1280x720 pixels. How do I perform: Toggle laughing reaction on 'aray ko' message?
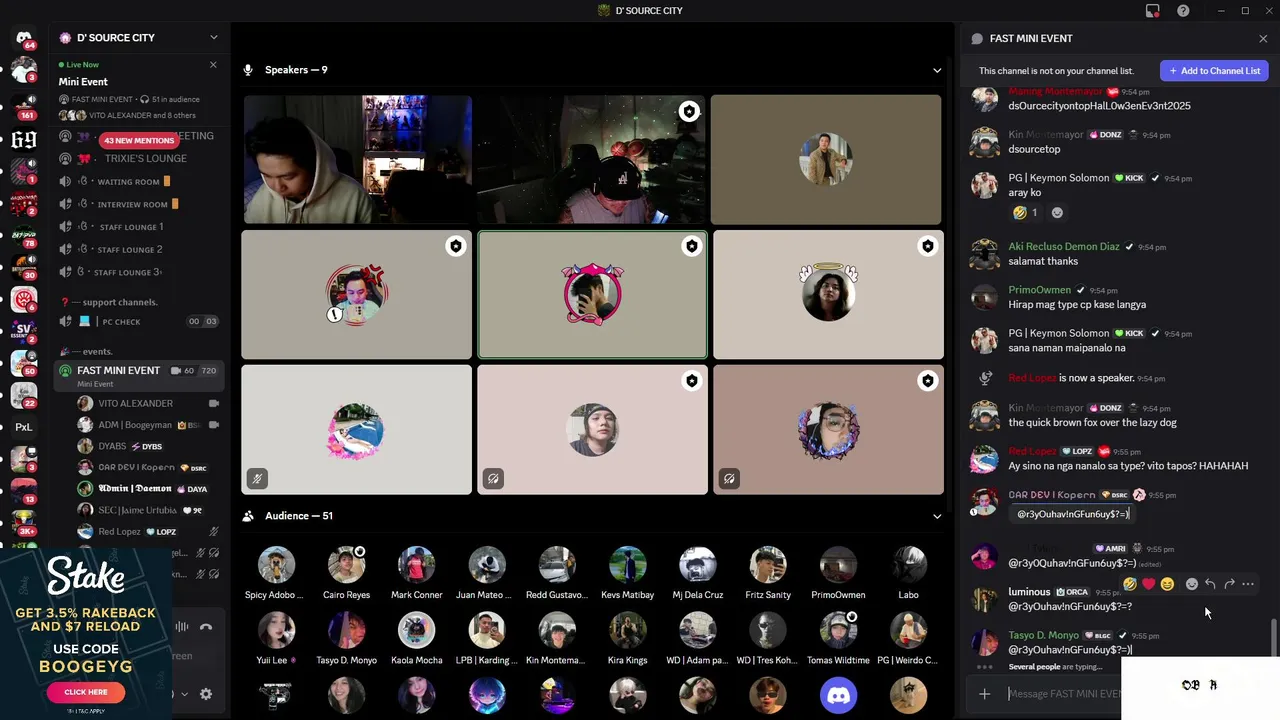pyautogui.click(x=1025, y=212)
